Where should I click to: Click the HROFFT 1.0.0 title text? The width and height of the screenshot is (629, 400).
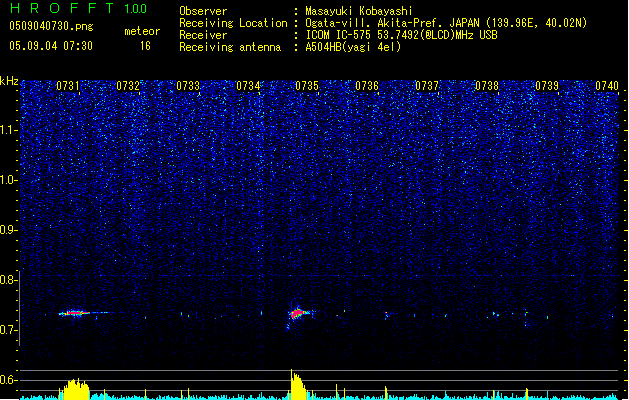click(x=78, y=8)
